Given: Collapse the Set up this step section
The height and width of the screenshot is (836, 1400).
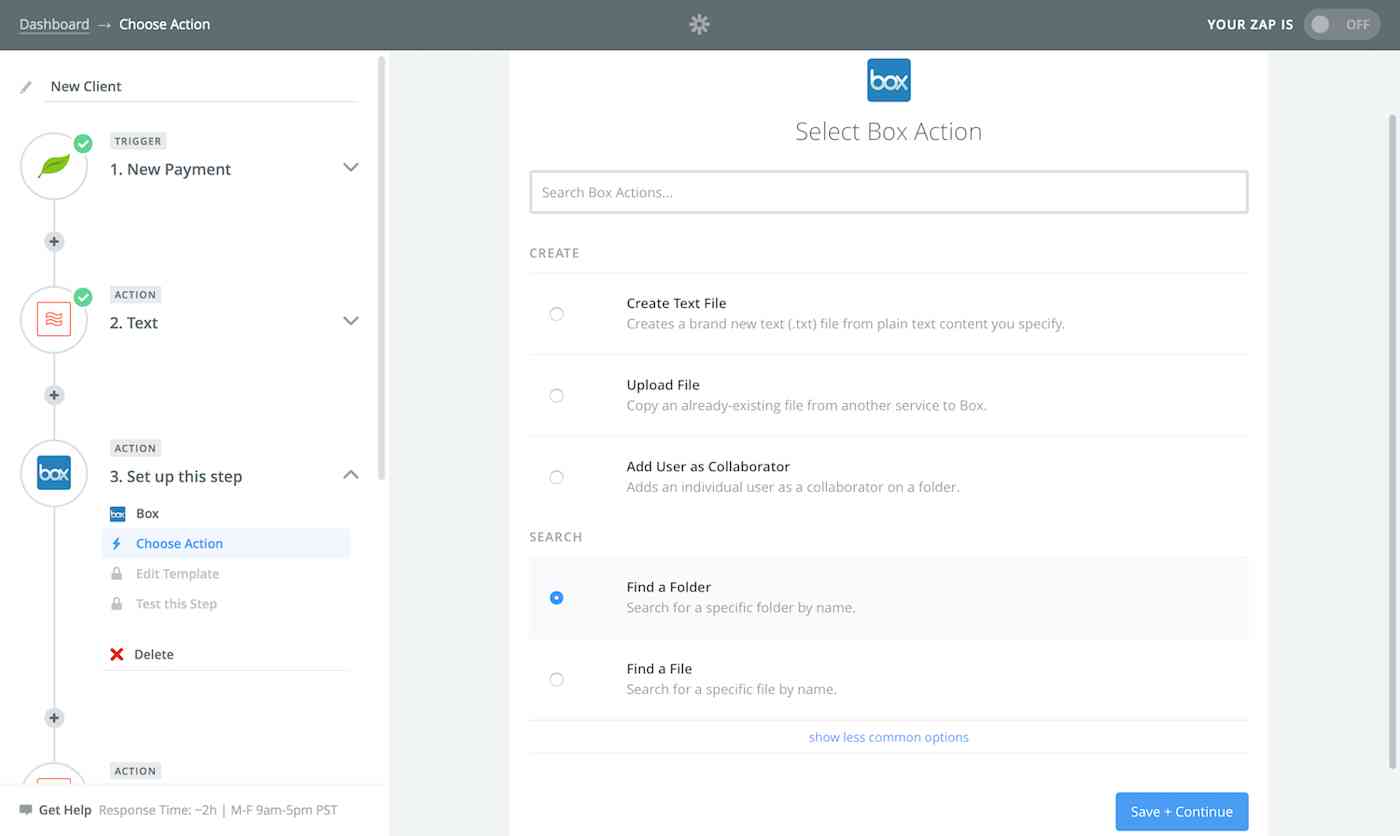Looking at the screenshot, I should tap(351, 474).
